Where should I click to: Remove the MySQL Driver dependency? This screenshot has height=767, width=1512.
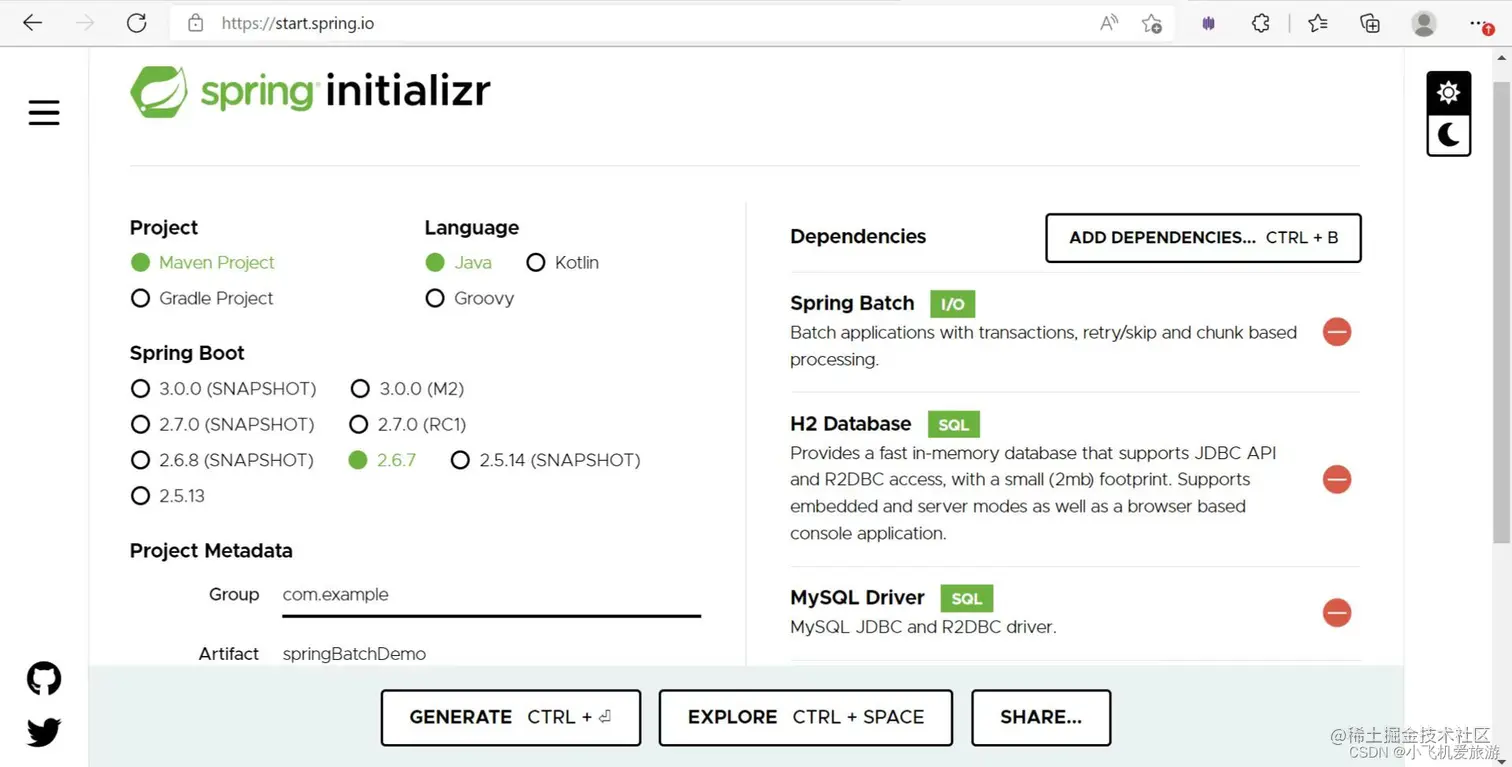click(1337, 613)
